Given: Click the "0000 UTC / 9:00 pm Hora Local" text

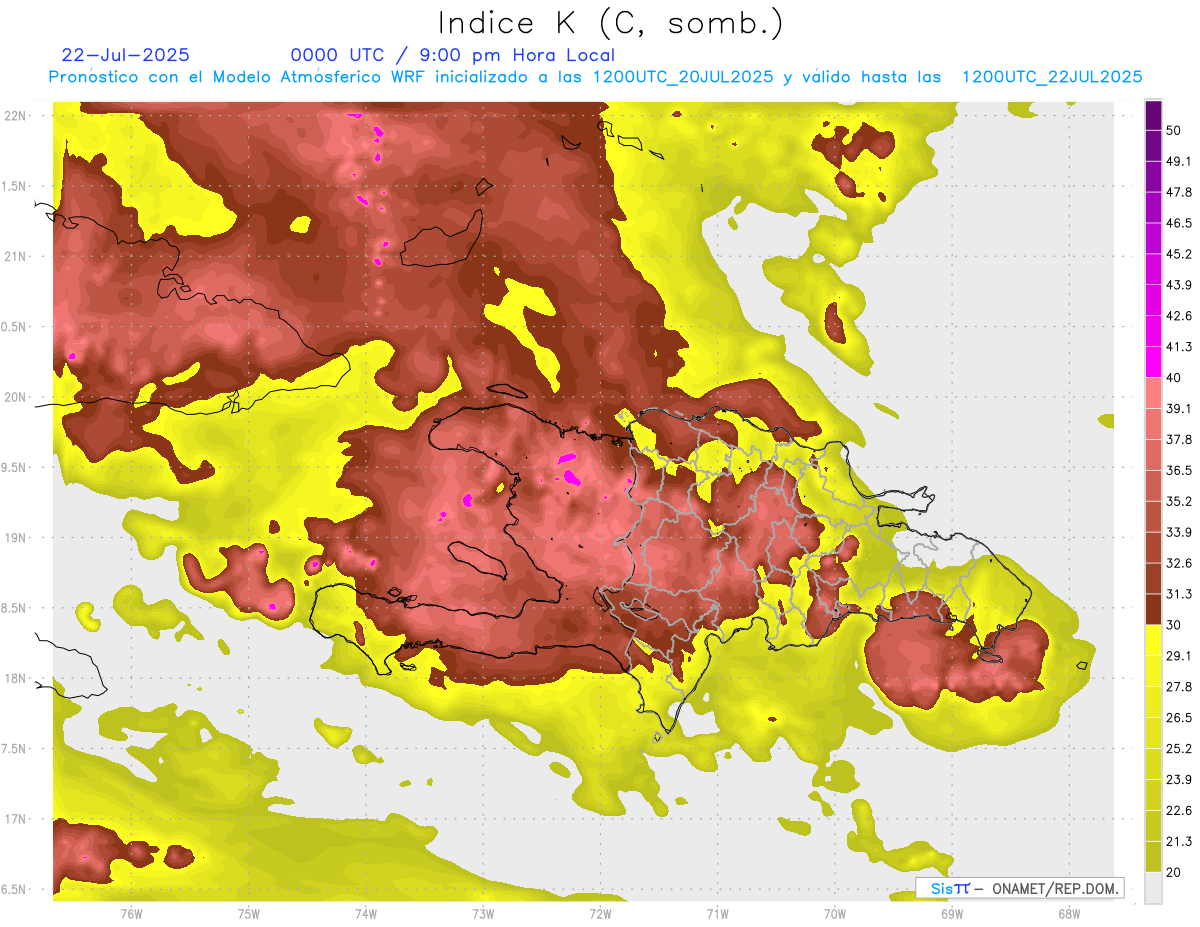Looking at the screenshot, I should click(452, 55).
